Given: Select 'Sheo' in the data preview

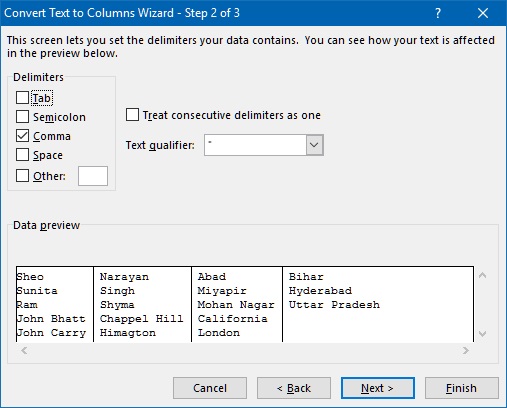Looking at the screenshot, I should click(x=30, y=277).
